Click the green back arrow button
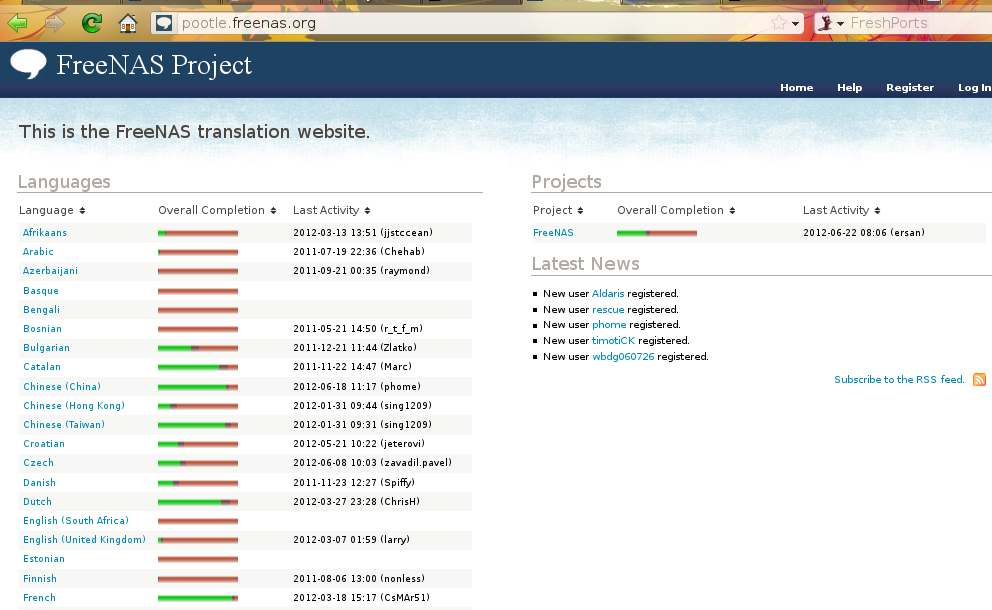The image size is (992, 610). (x=17, y=23)
